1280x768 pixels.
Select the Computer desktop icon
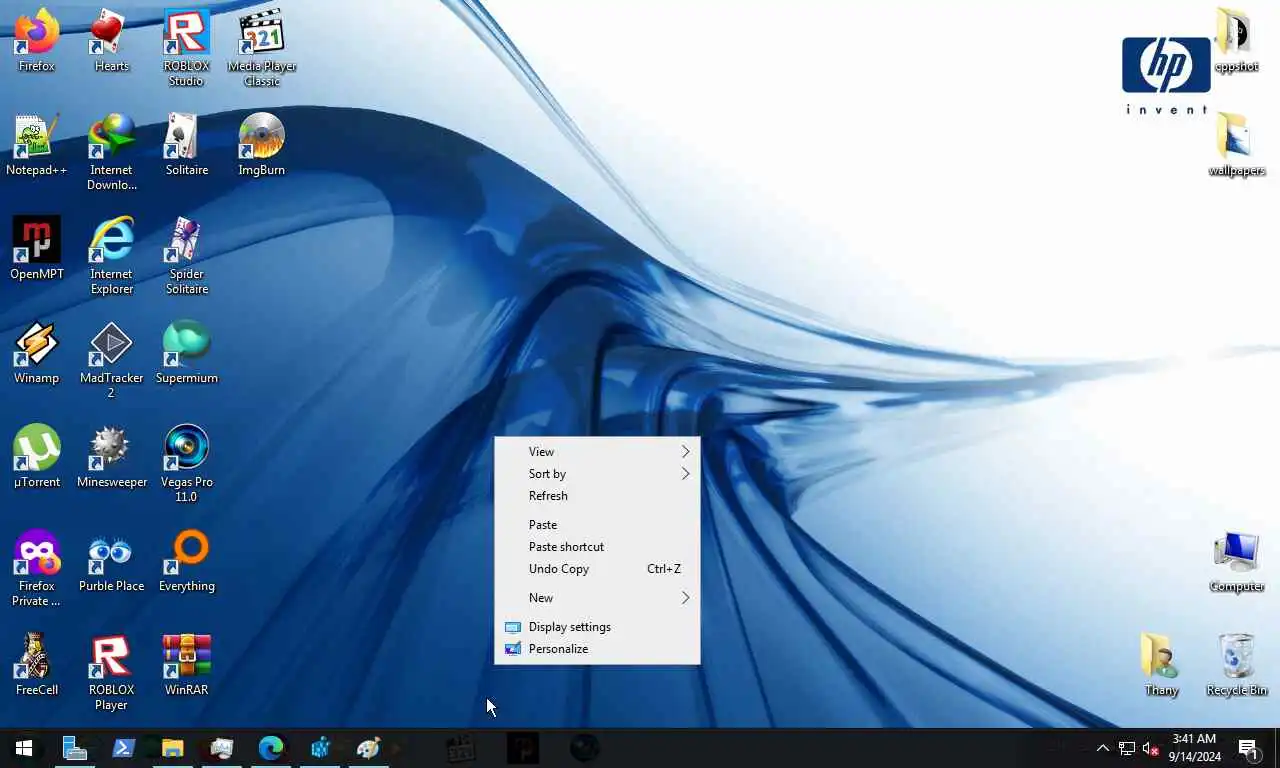1236,562
